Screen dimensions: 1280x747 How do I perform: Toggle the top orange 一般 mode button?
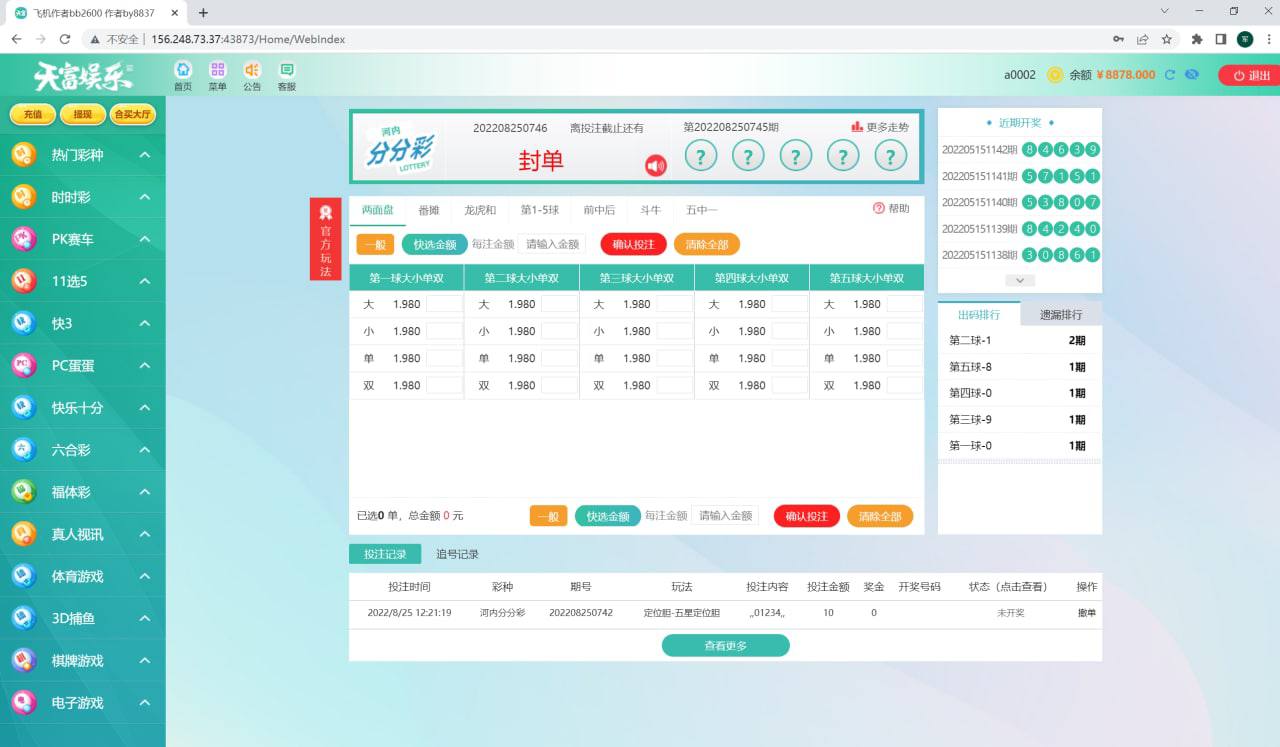pos(375,245)
